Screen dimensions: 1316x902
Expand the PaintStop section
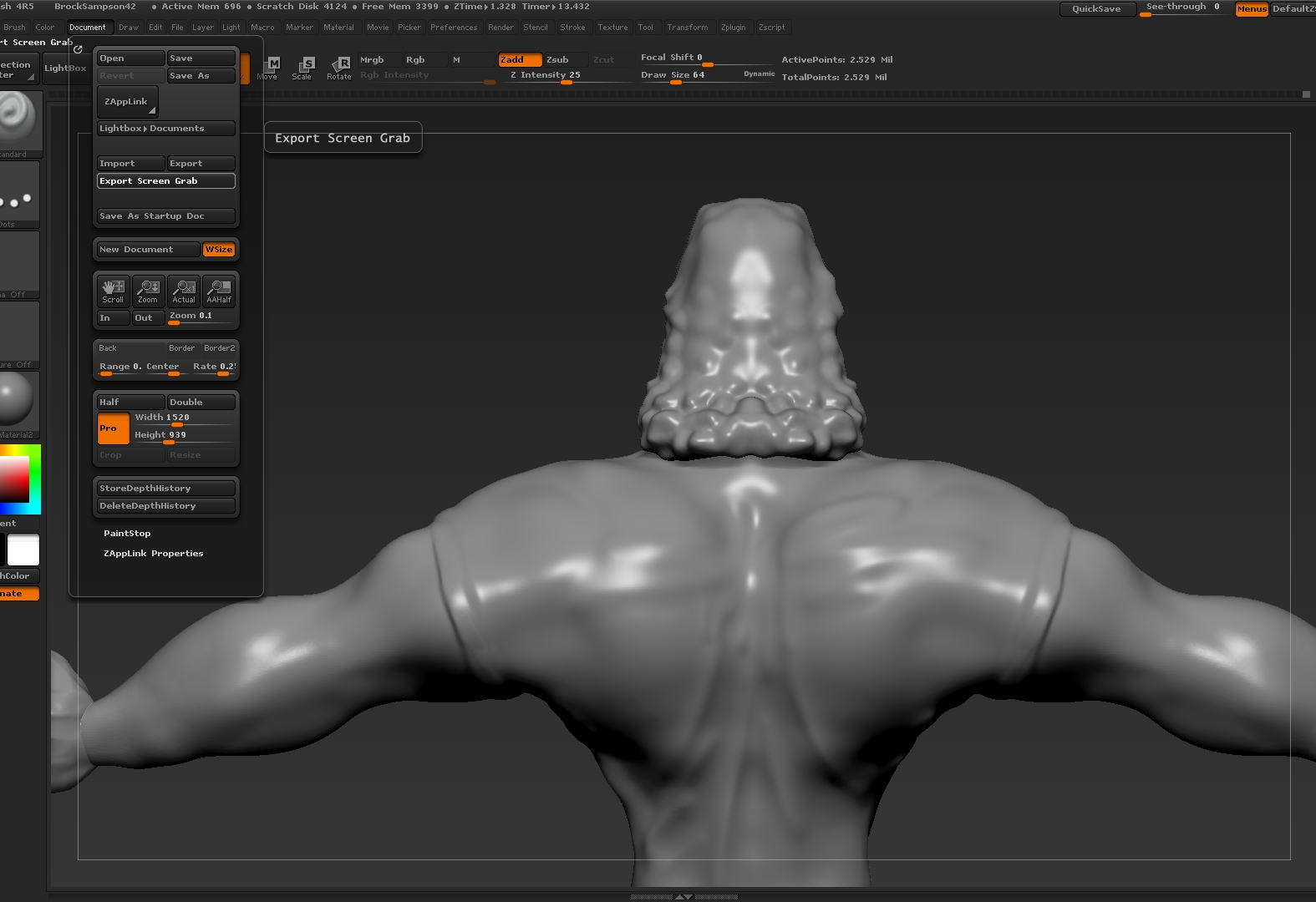pos(127,534)
